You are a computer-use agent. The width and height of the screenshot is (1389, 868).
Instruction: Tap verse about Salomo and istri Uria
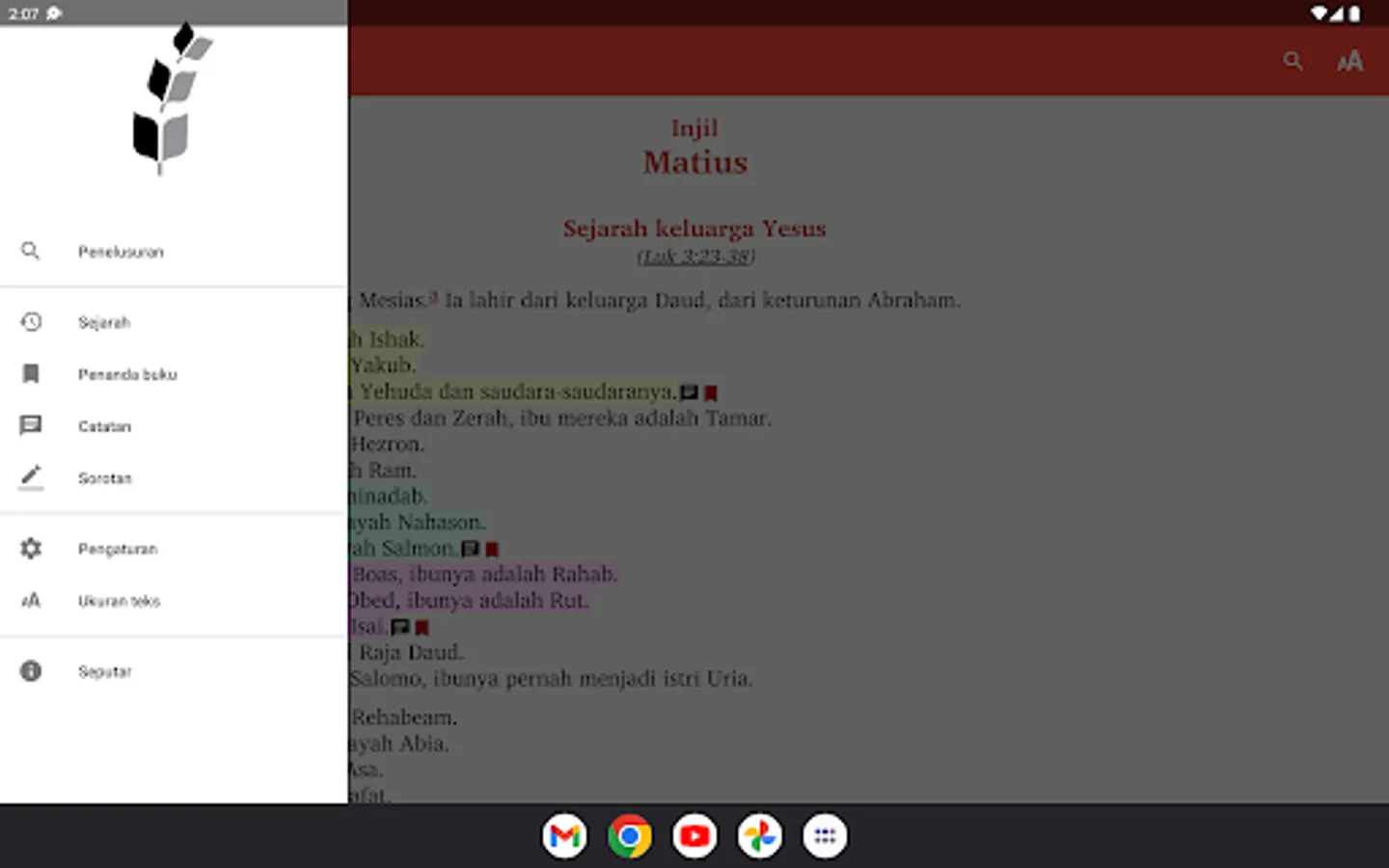pyautogui.click(x=551, y=679)
